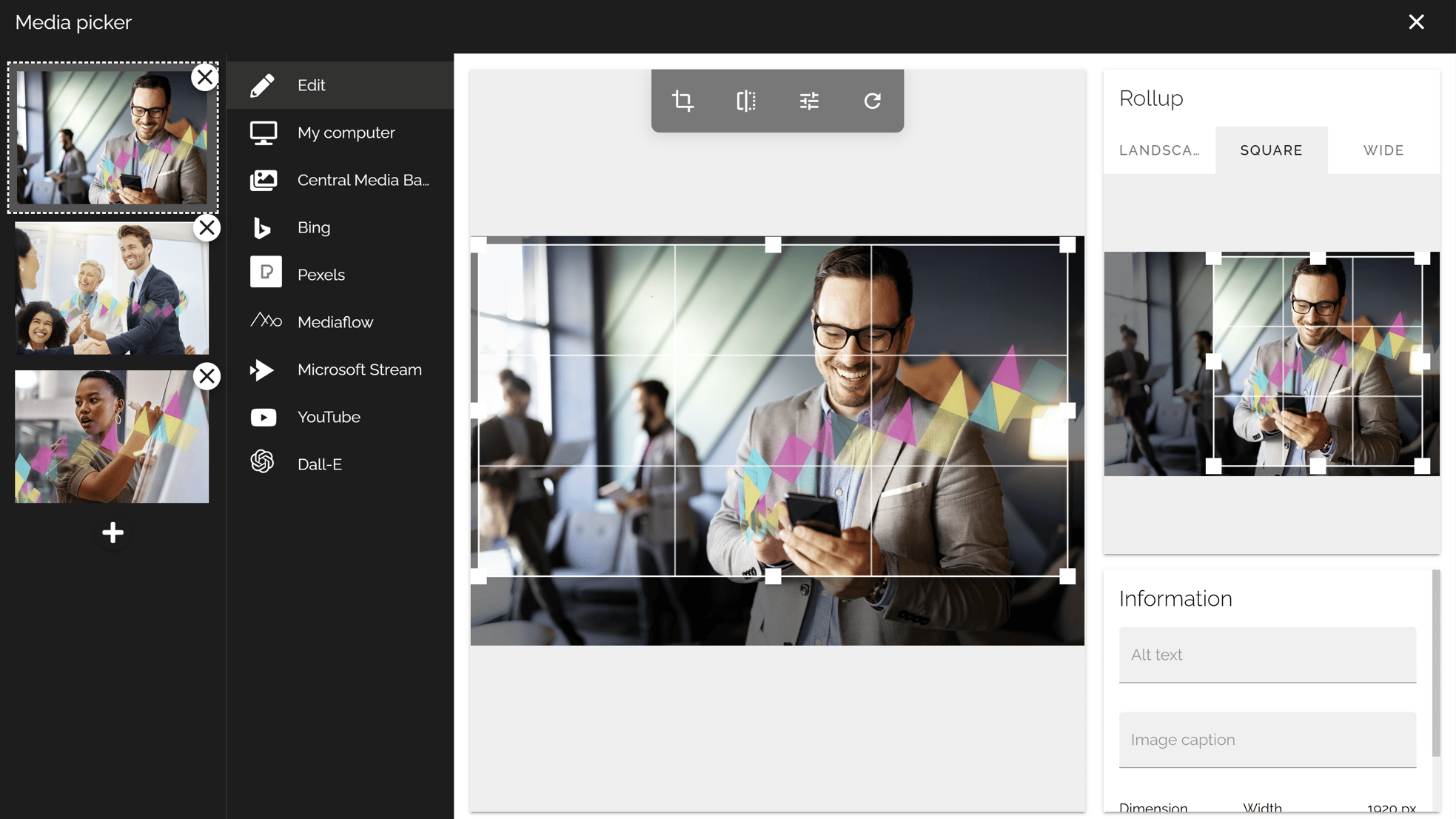Select the whiteboard presenter thumbnail

pyautogui.click(x=111, y=436)
